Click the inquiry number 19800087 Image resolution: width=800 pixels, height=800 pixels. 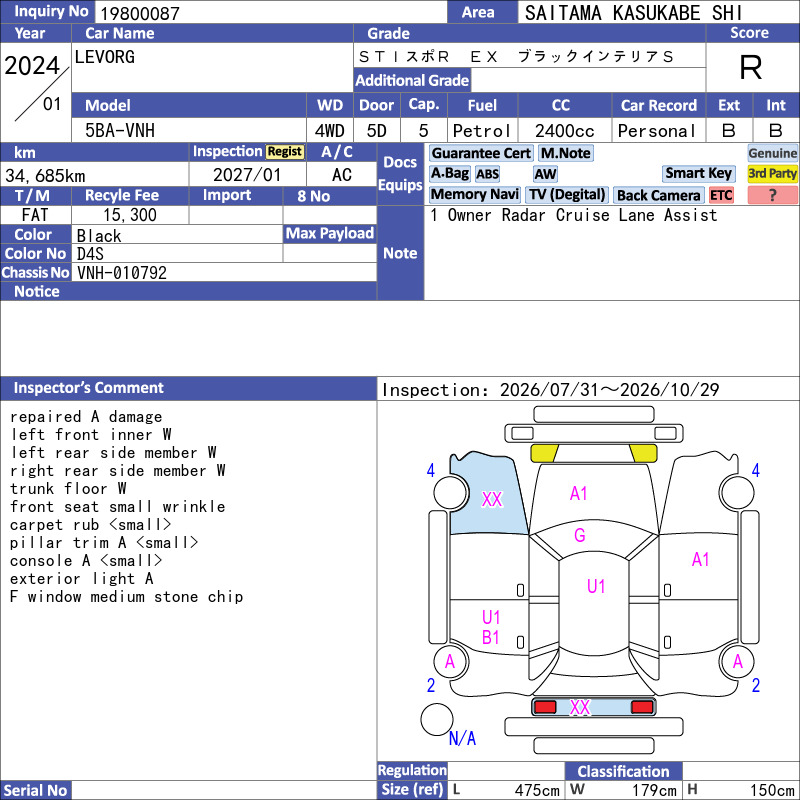(140, 13)
